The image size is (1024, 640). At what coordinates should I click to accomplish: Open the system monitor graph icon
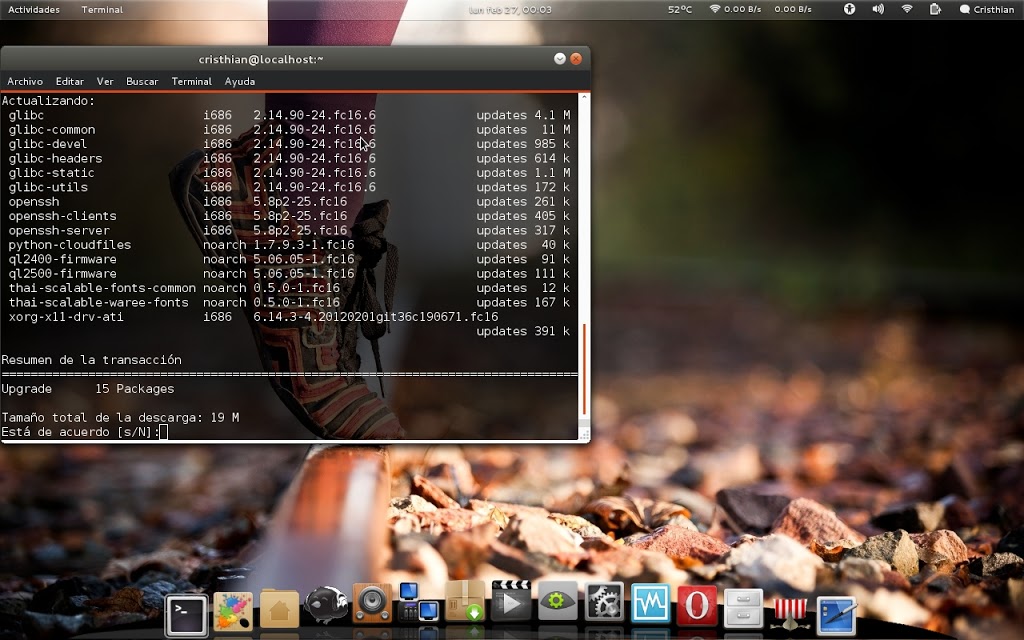[x=650, y=604]
